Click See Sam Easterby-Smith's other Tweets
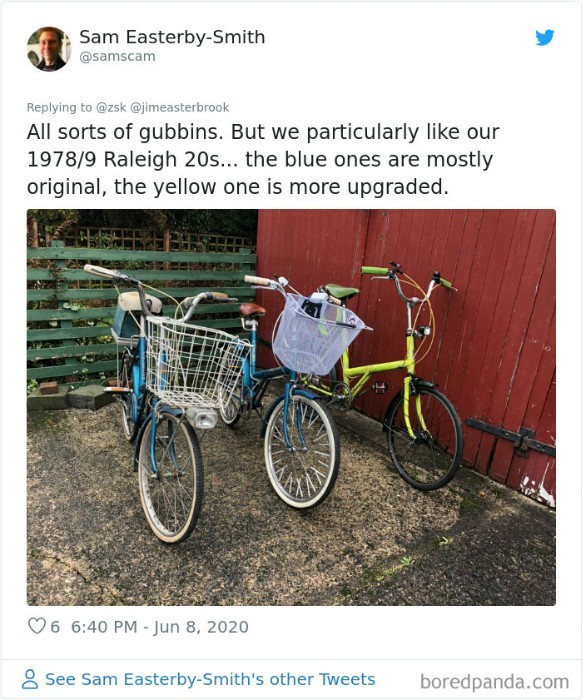The height and width of the screenshot is (700, 583). tap(210, 679)
